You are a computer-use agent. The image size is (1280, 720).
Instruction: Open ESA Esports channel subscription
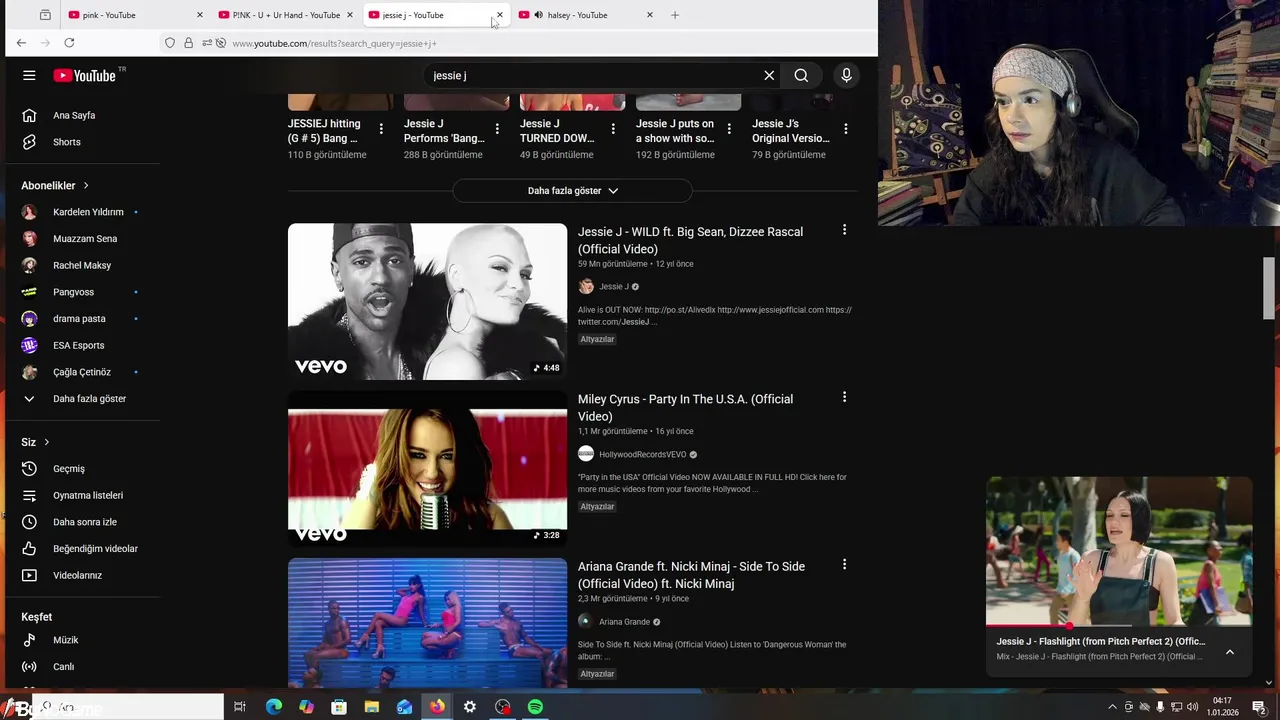click(81, 346)
